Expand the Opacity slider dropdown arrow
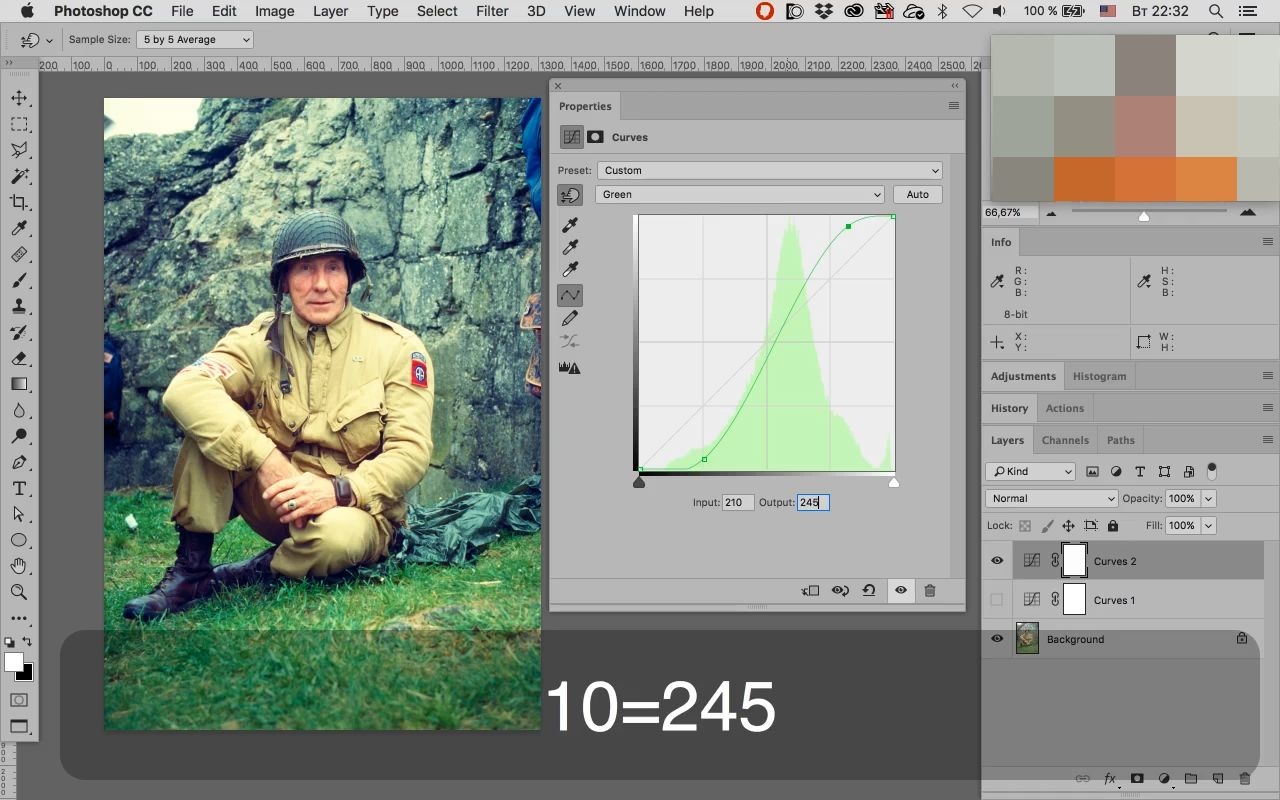Image resolution: width=1280 pixels, height=800 pixels. pos(1209,498)
